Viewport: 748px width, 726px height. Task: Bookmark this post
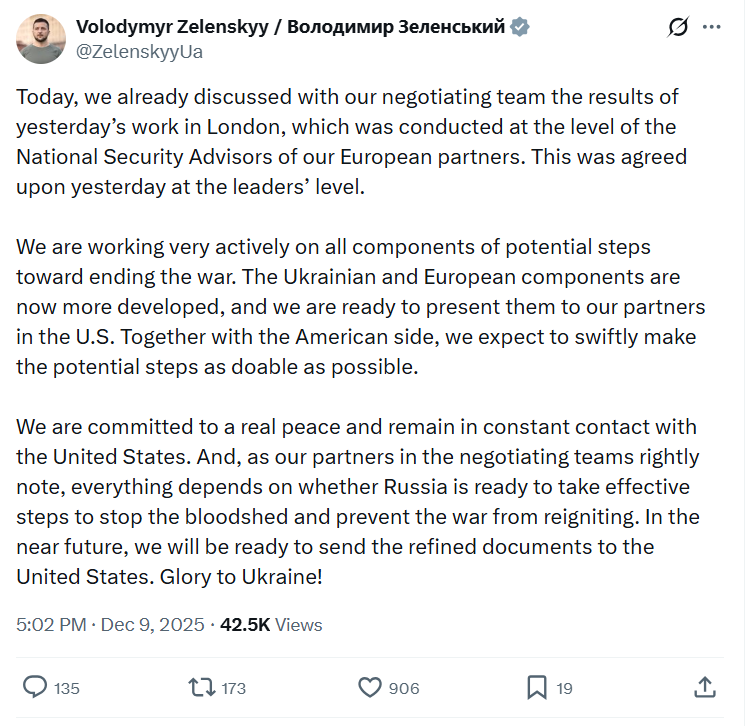[x=537, y=687]
